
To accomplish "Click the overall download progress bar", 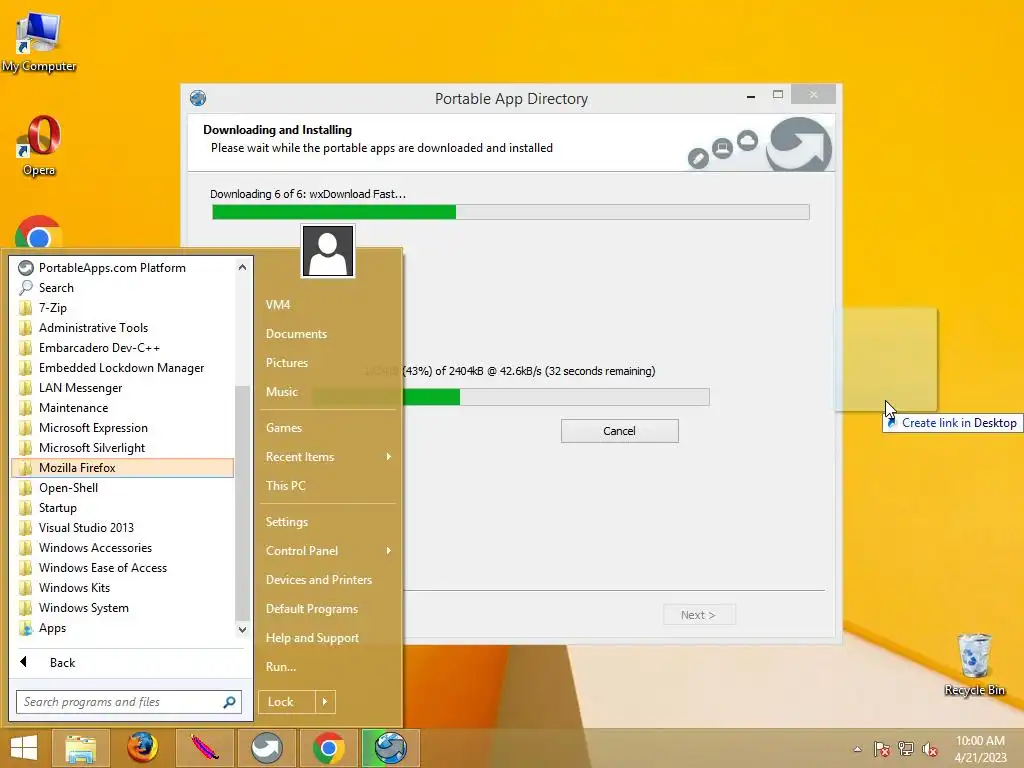I will click(511, 212).
